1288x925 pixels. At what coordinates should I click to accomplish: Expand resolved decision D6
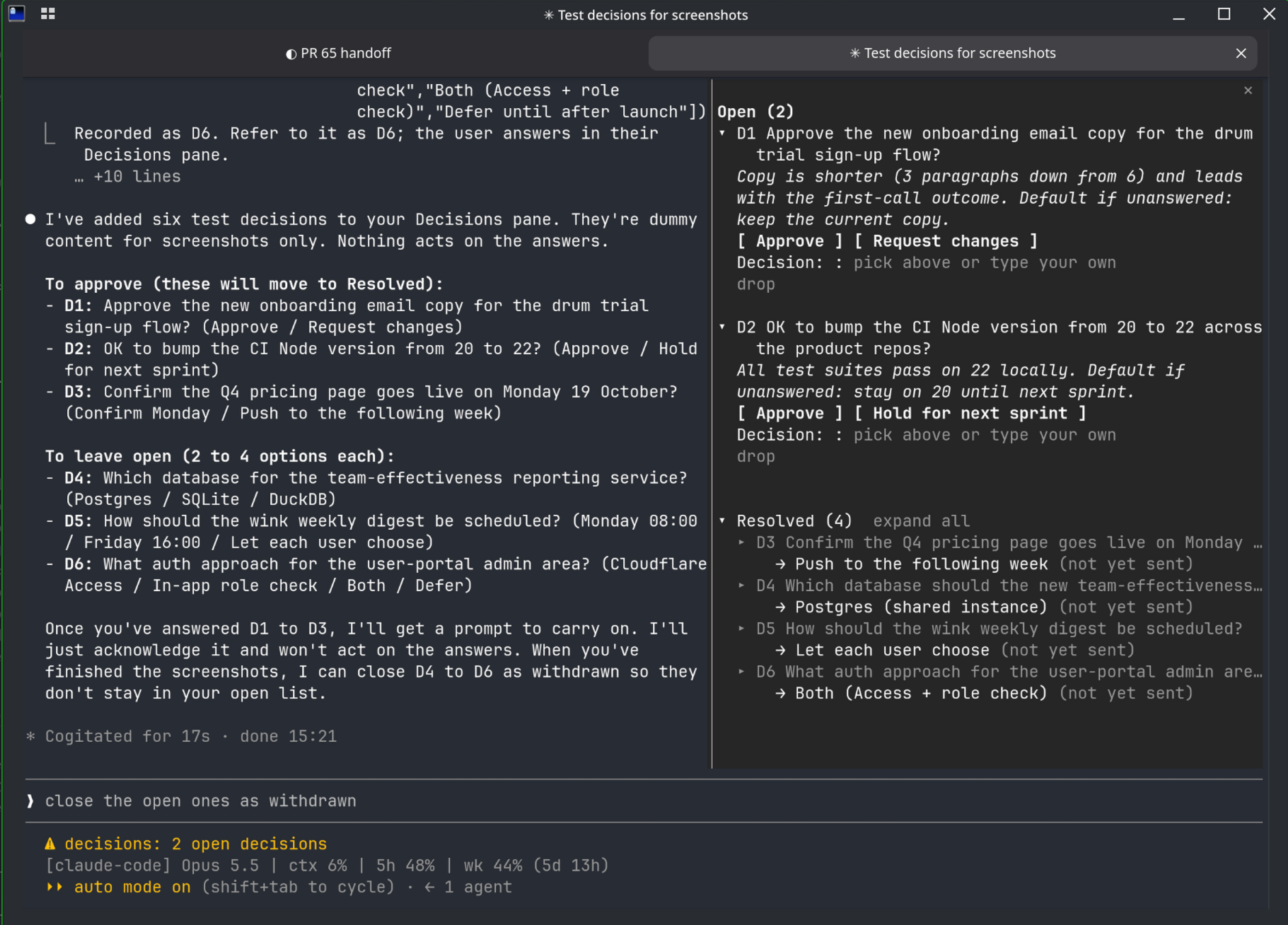[741, 672]
